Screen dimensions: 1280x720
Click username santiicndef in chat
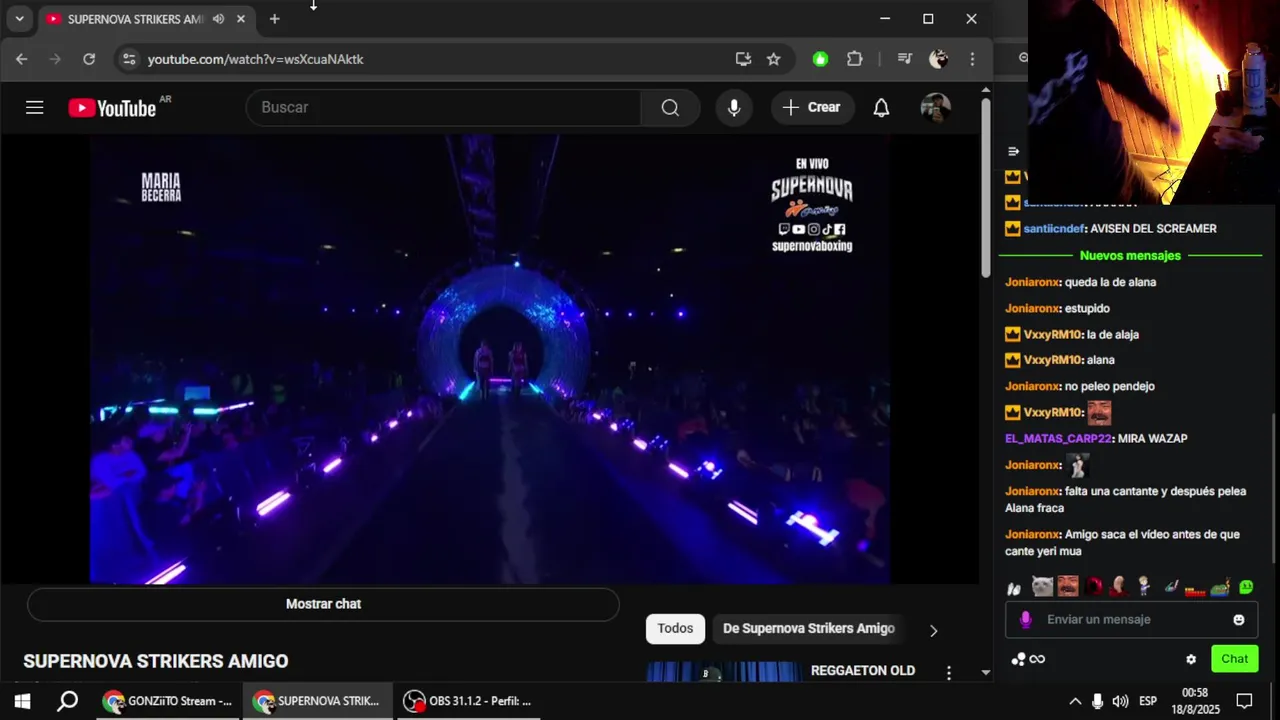pos(1054,228)
